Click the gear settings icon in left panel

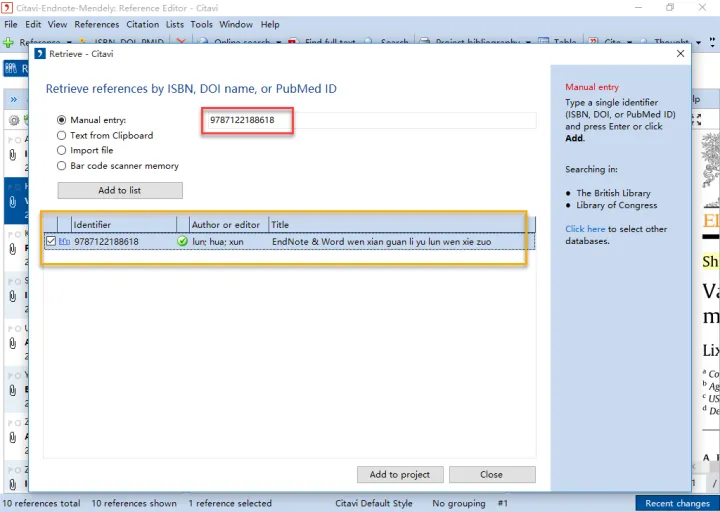coord(14,120)
